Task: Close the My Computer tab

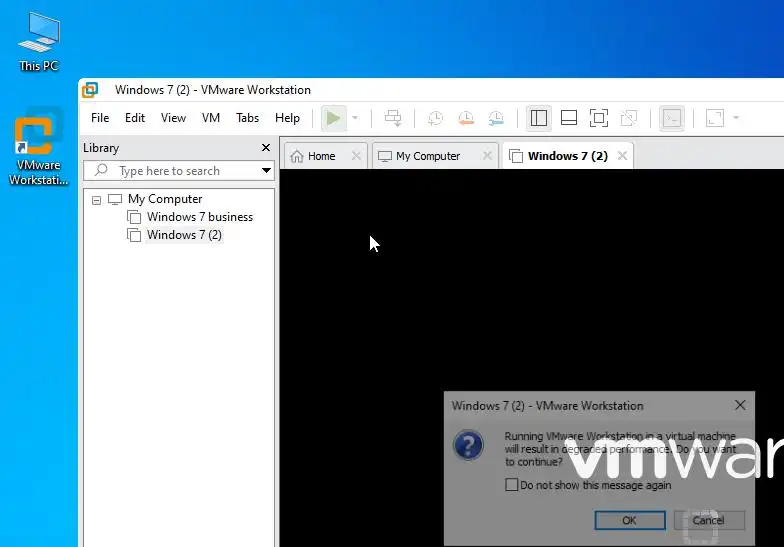Action: pos(488,156)
